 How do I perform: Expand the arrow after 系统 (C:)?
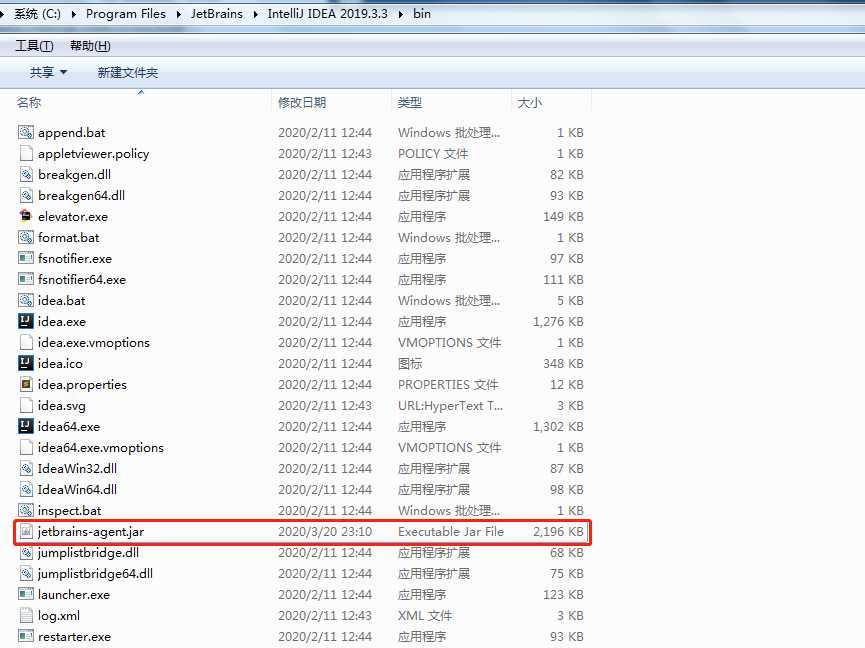point(73,14)
